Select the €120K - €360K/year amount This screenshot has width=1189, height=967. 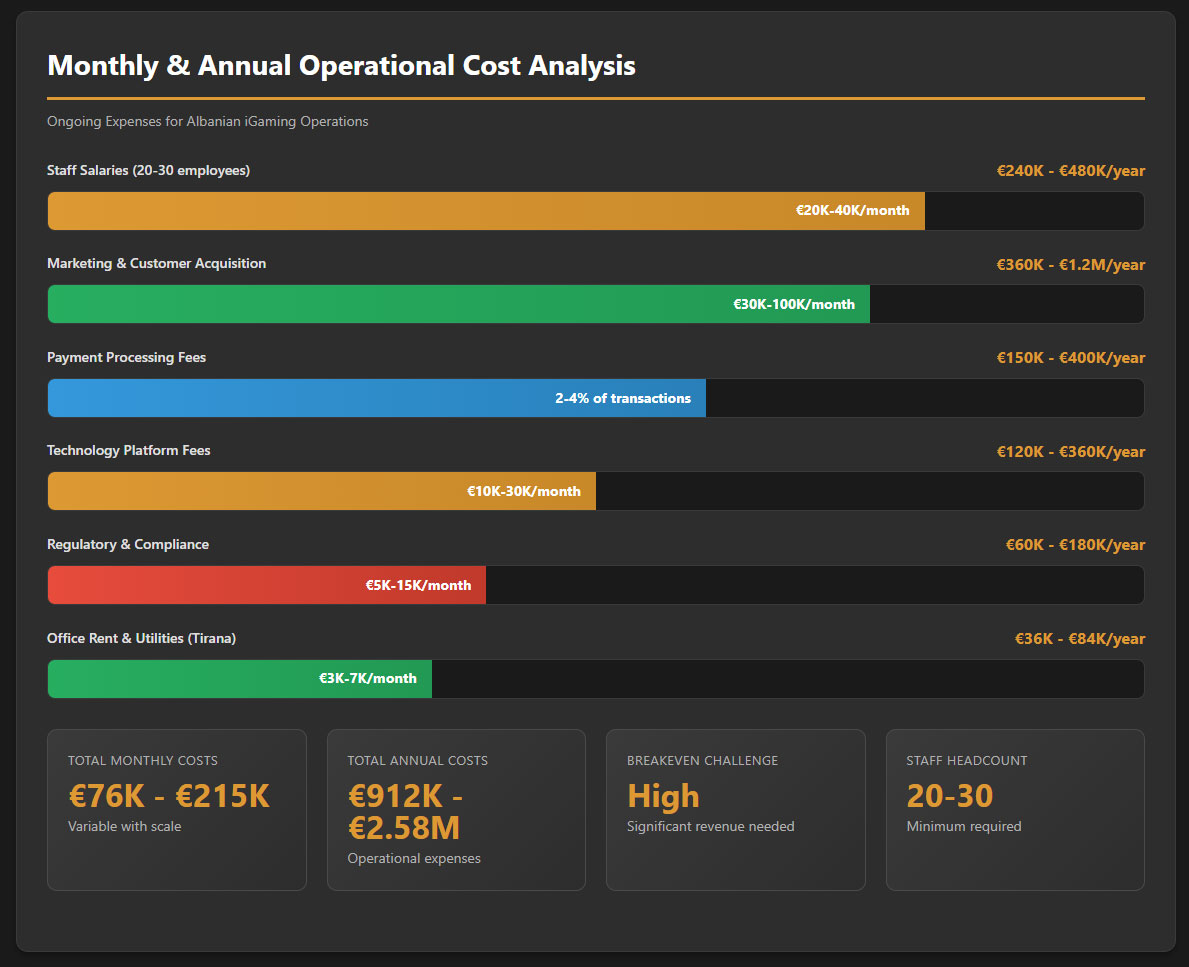1070,452
